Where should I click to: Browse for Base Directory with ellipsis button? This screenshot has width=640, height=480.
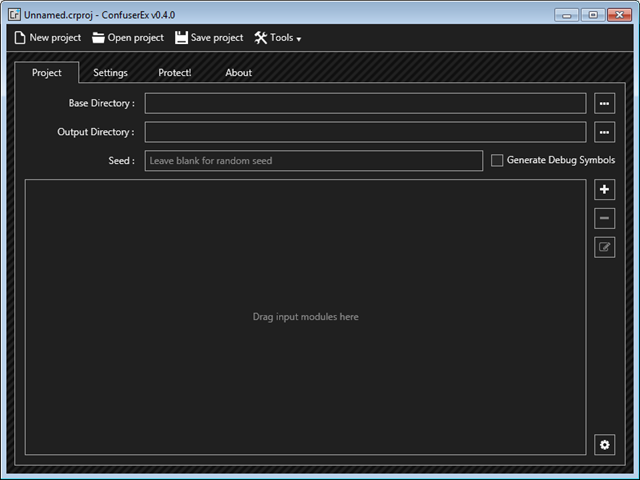(x=604, y=103)
